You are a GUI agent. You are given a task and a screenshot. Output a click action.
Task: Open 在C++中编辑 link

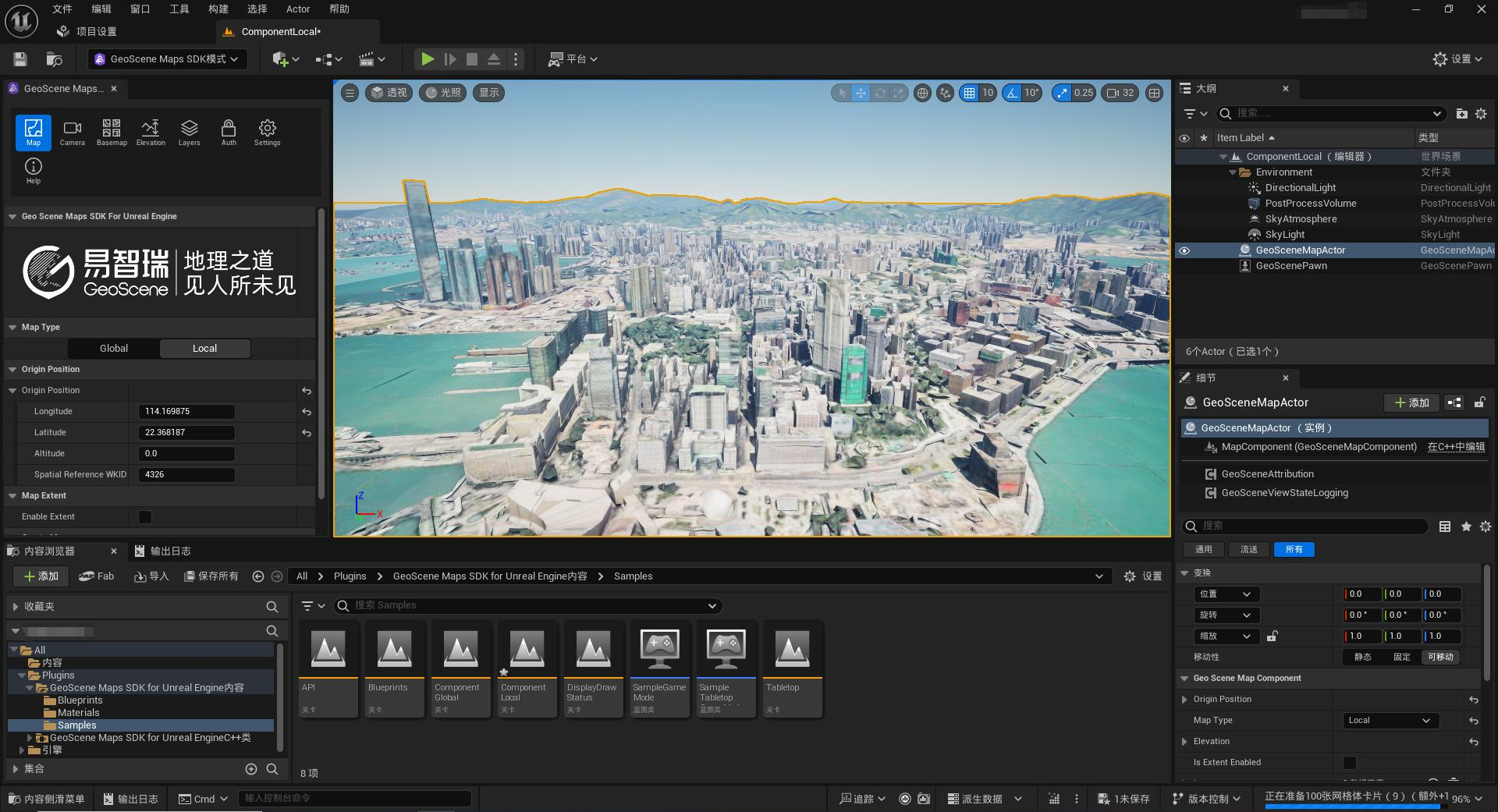[x=1456, y=447]
